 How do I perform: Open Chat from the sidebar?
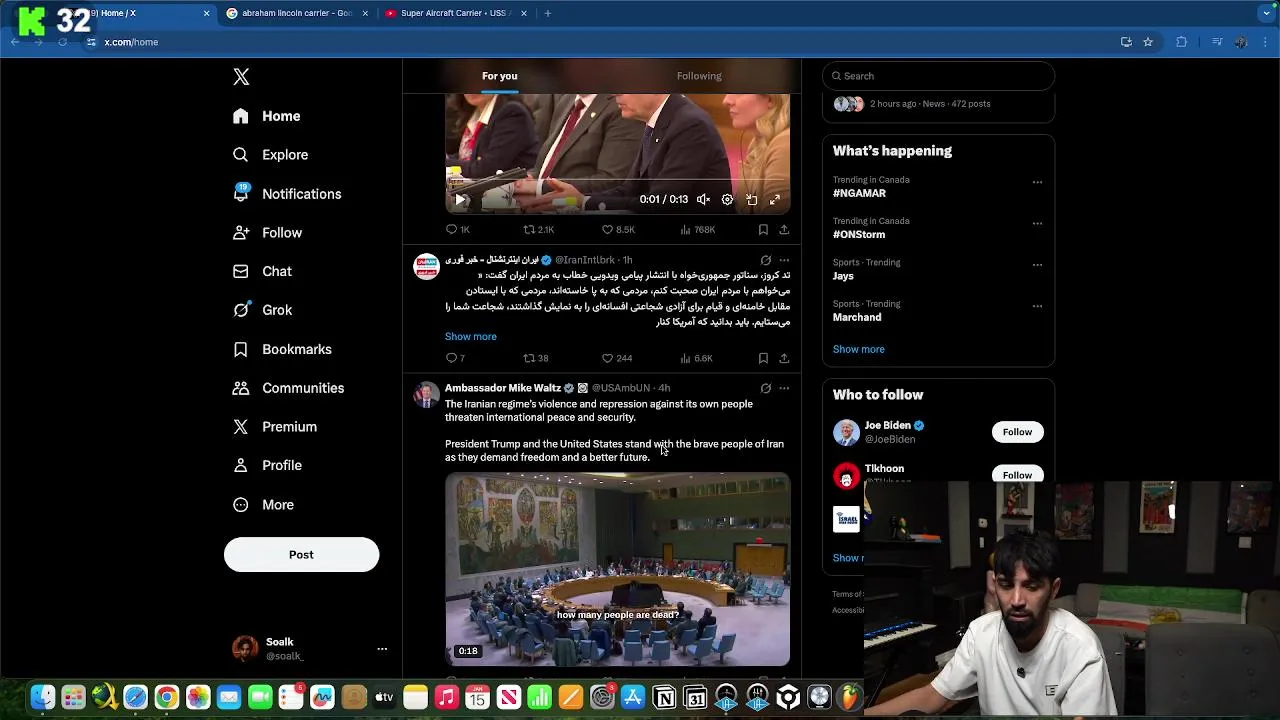tap(262, 272)
